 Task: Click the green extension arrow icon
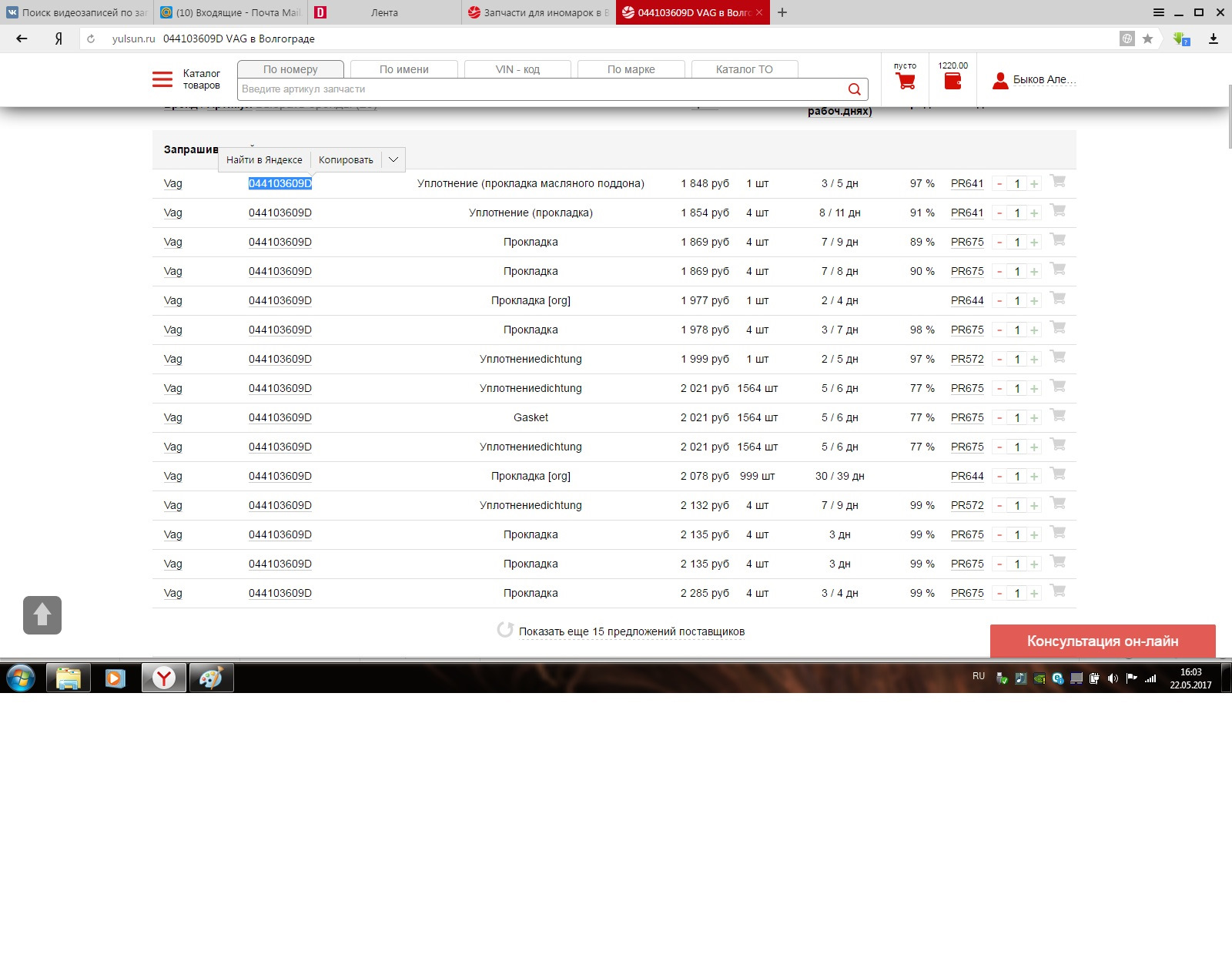click(x=1181, y=39)
